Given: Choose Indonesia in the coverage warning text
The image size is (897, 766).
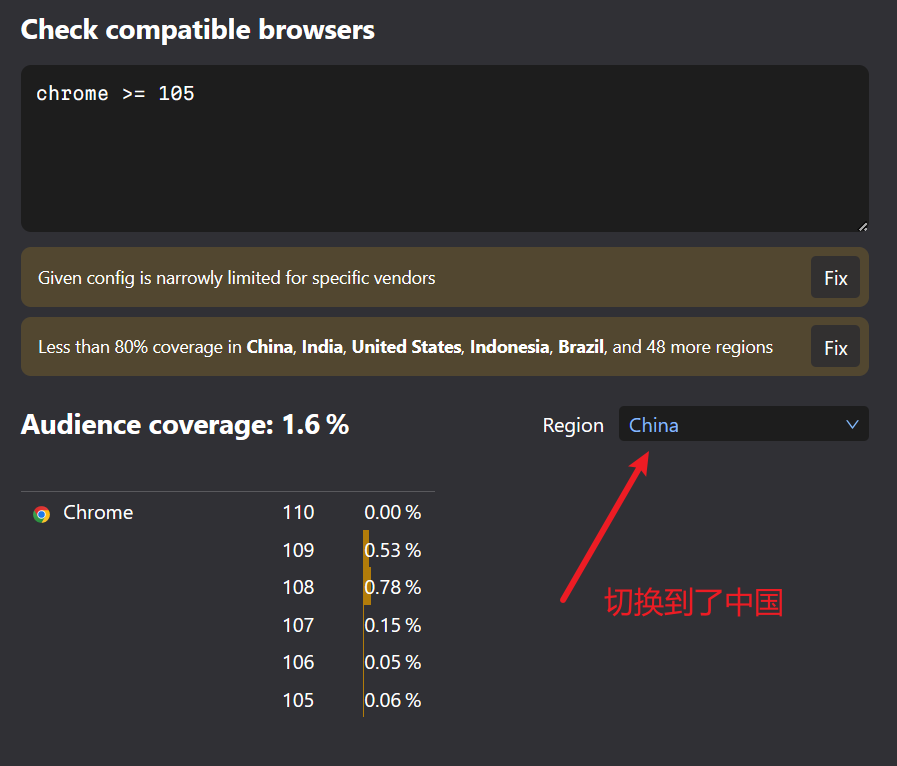Looking at the screenshot, I should pyautogui.click(x=509, y=347).
